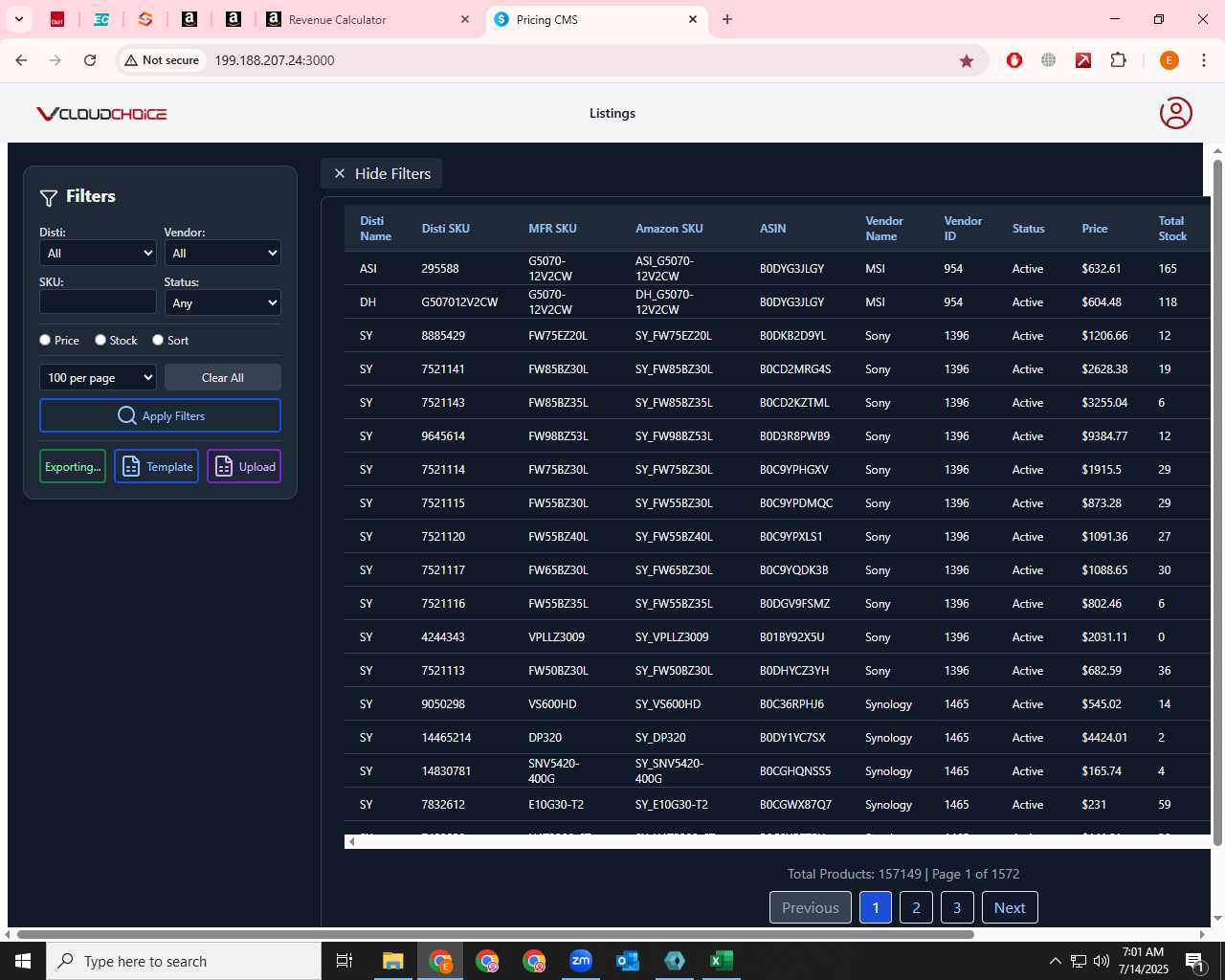This screenshot has height=980, width=1225.
Task: Go back to previous page
Action: [x=21, y=60]
